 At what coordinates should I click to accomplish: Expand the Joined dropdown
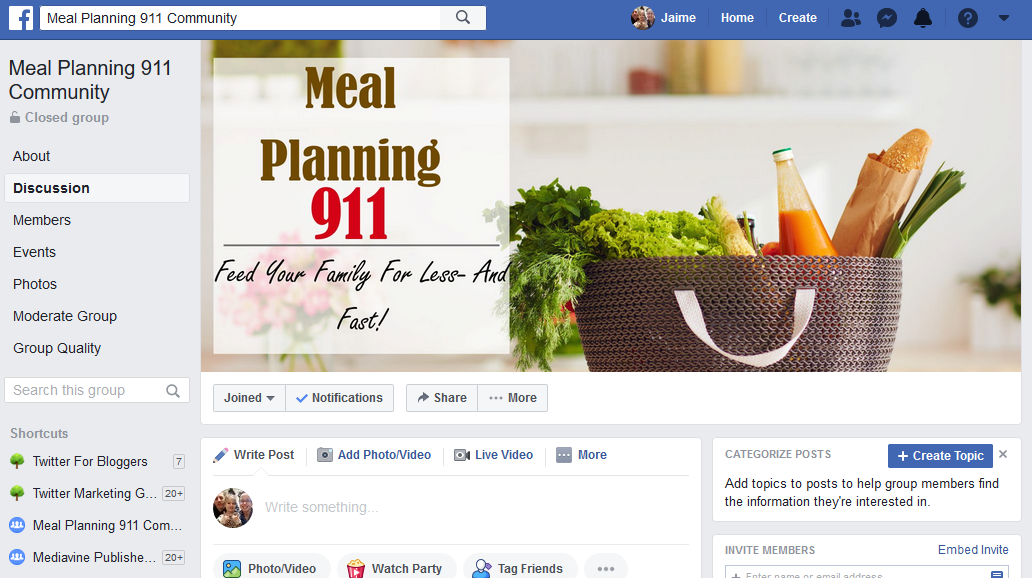(x=249, y=398)
